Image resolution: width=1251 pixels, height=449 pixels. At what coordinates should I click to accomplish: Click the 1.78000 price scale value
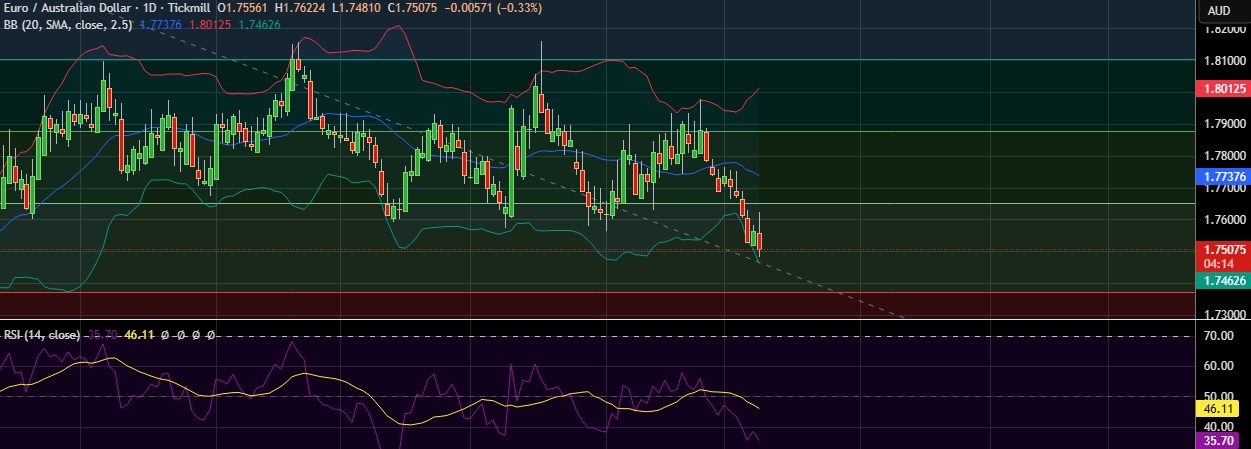(1225, 156)
